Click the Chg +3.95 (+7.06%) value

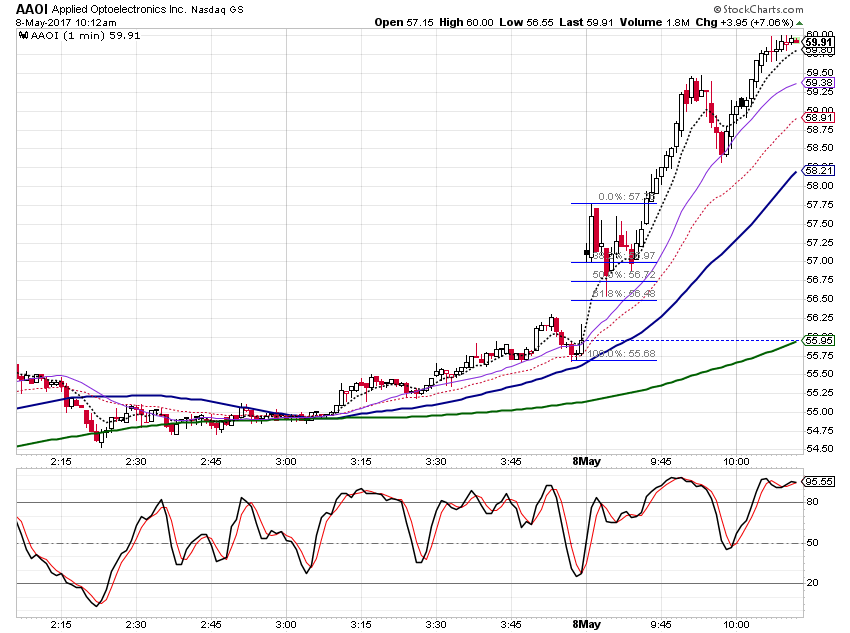click(744, 23)
